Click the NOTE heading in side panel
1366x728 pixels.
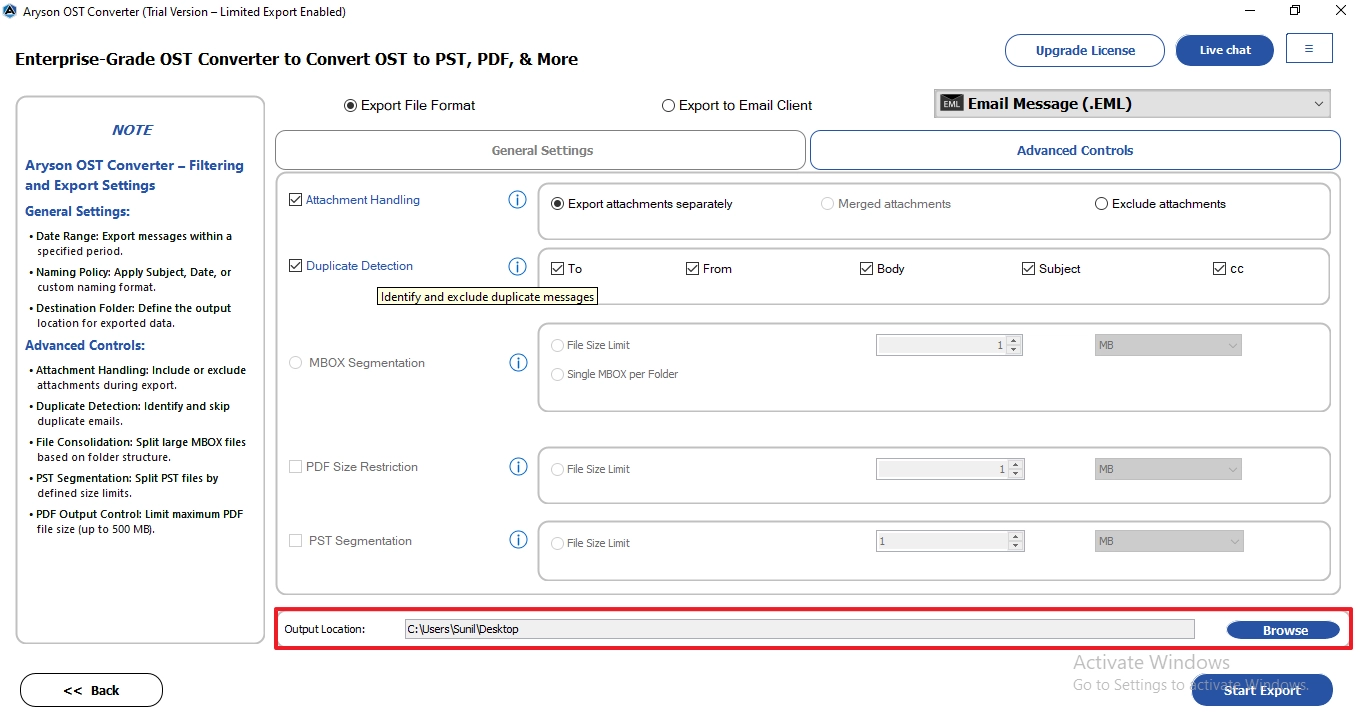pyautogui.click(x=132, y=130)
